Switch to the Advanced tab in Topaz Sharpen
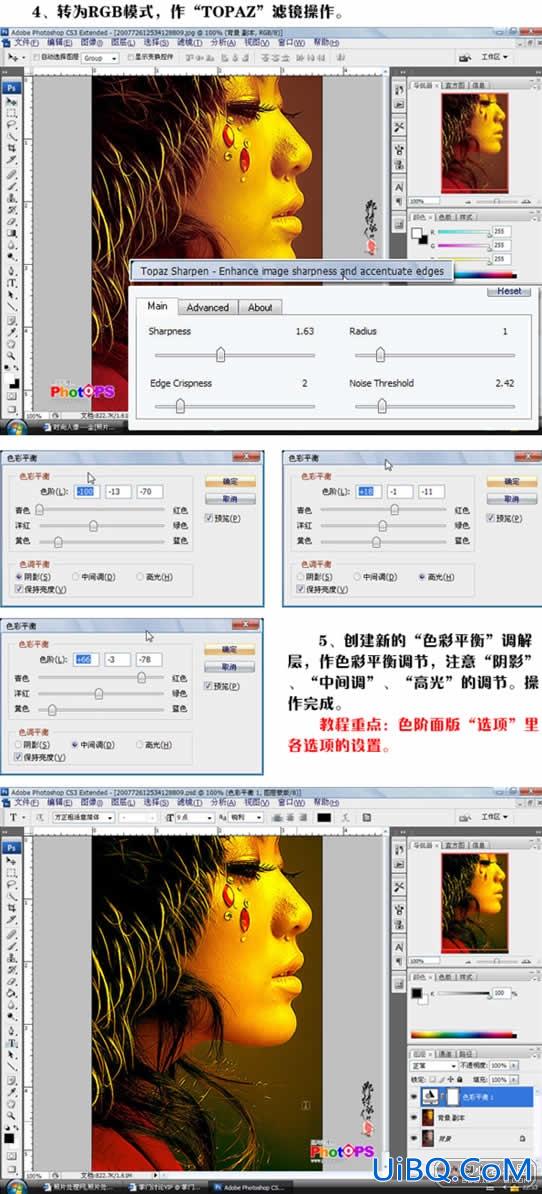This screenshot has width=542, height=1194. pos(208,308)
